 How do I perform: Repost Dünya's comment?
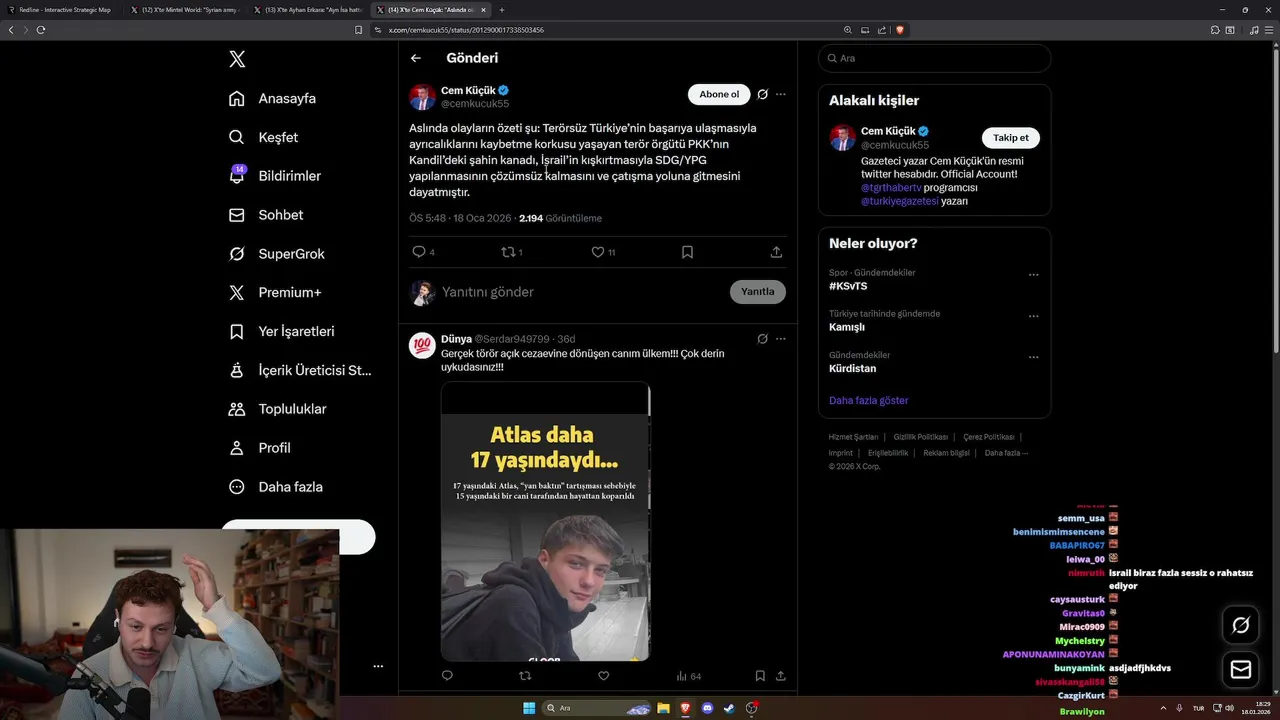click(x=525, y=676)
